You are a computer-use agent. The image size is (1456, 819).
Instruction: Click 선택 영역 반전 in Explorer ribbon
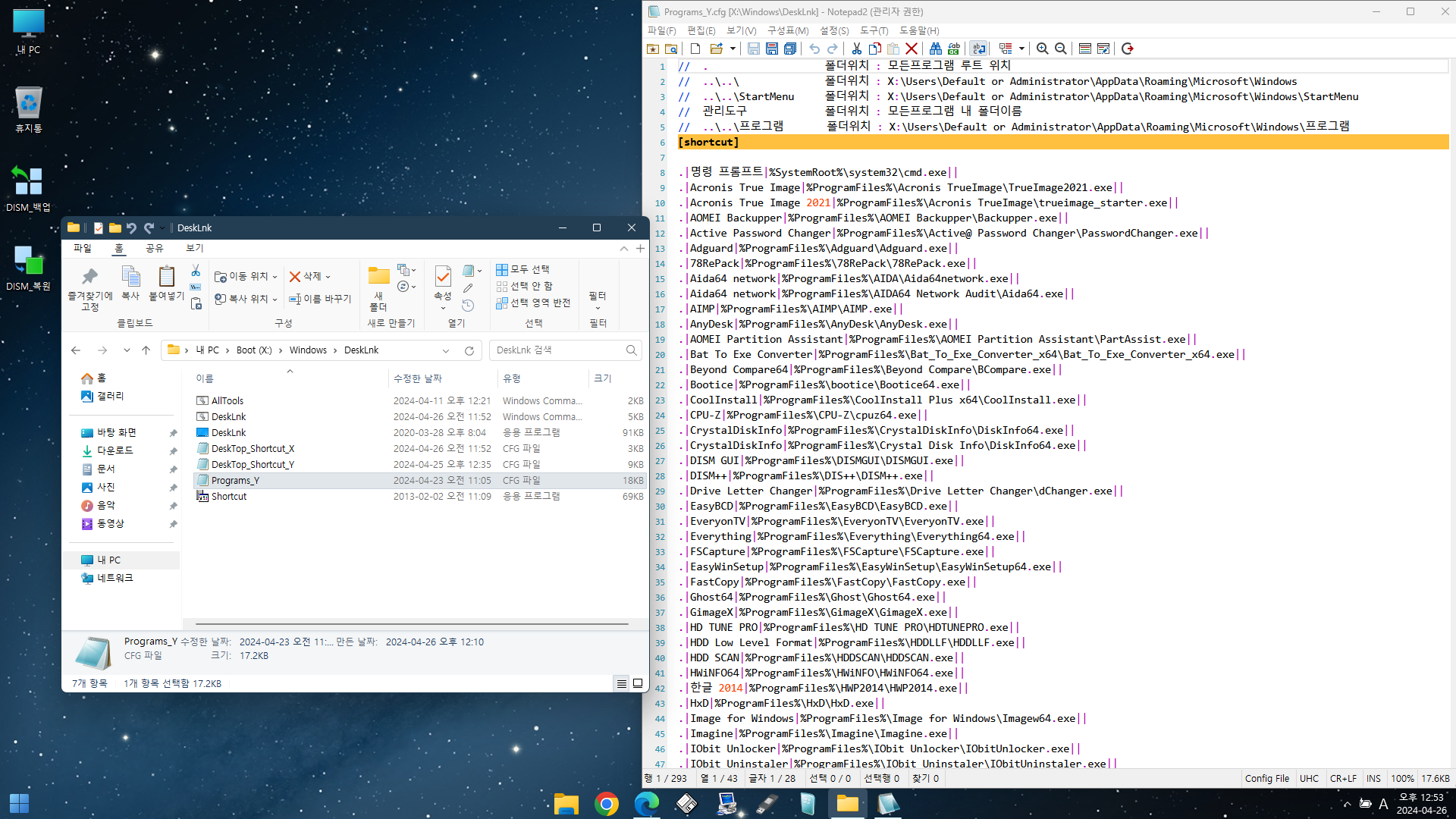532,303
